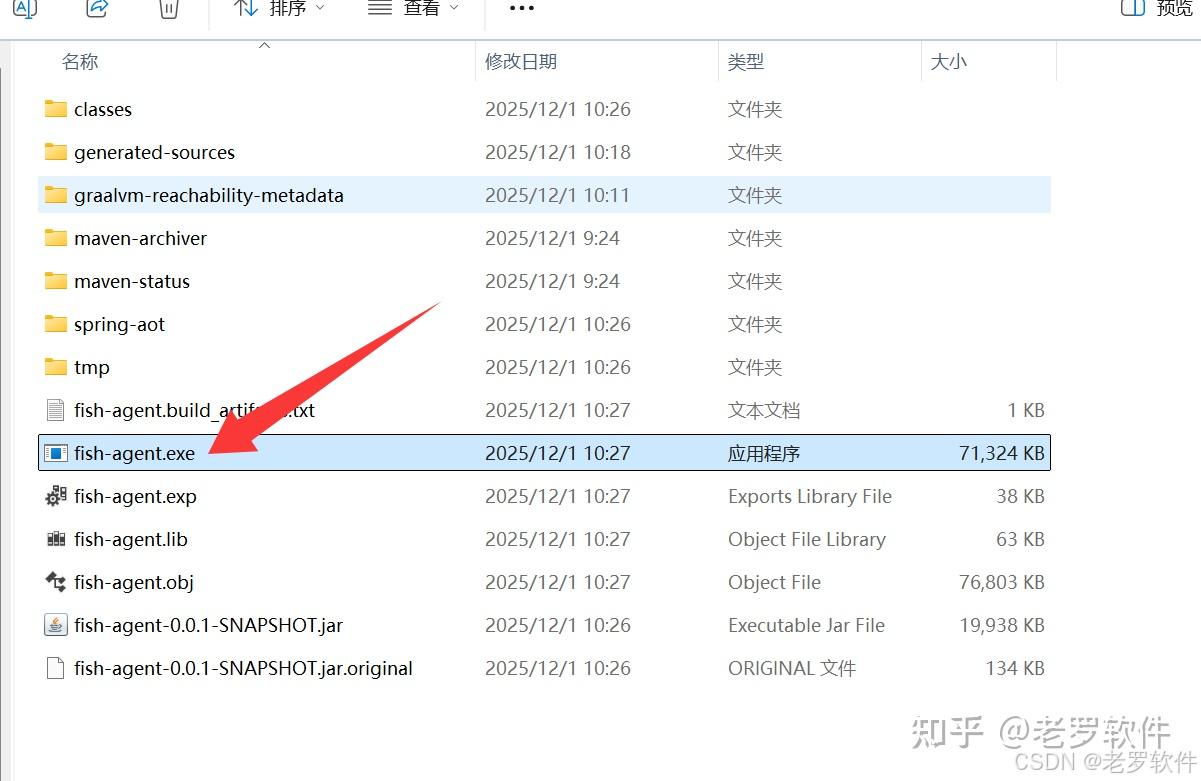The height and width of the screenshot is (781, 1201).
Task: Click the fish-agent.lib library icon
Action: coord(55,539)
